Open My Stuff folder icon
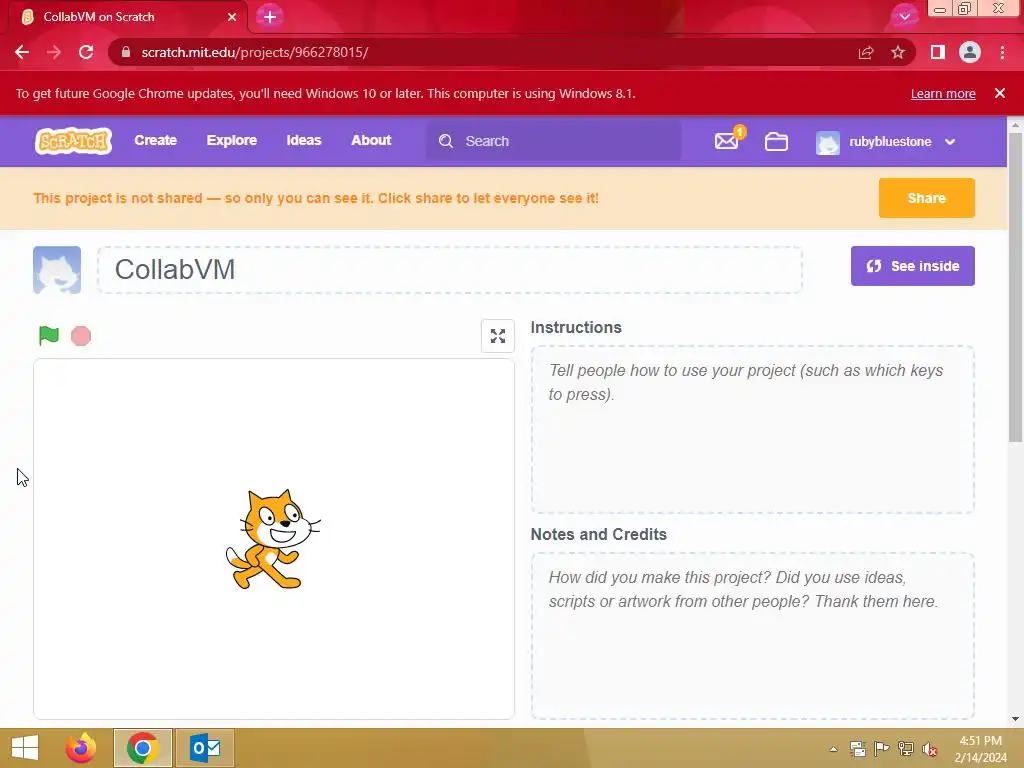1024x768 pixels. tap(776, 141)
